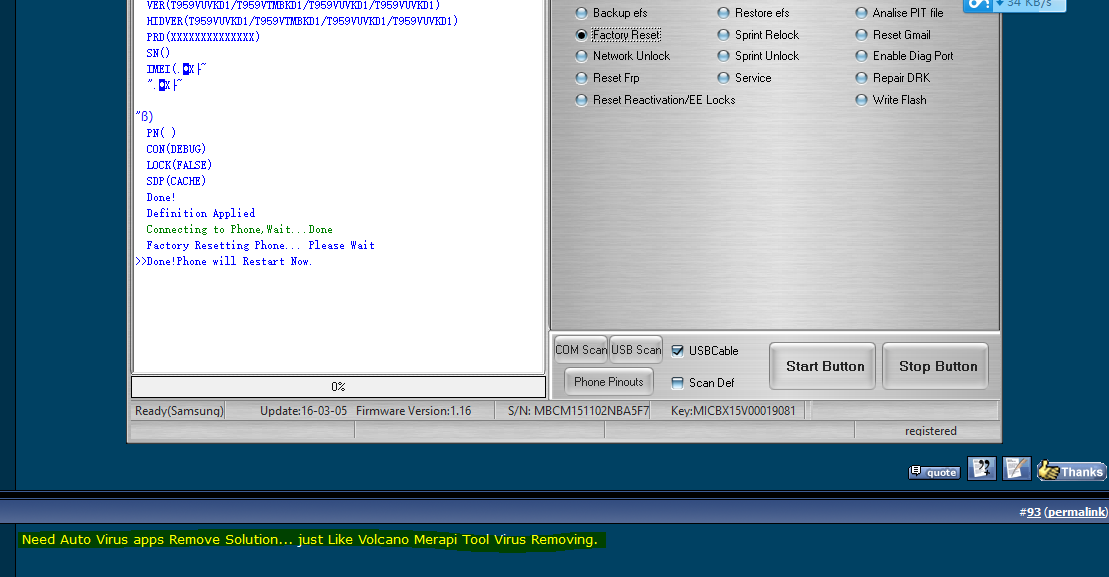The image size is (1109, 577).
Task: Click the 'SN()' log line
Action: [158, 53]
